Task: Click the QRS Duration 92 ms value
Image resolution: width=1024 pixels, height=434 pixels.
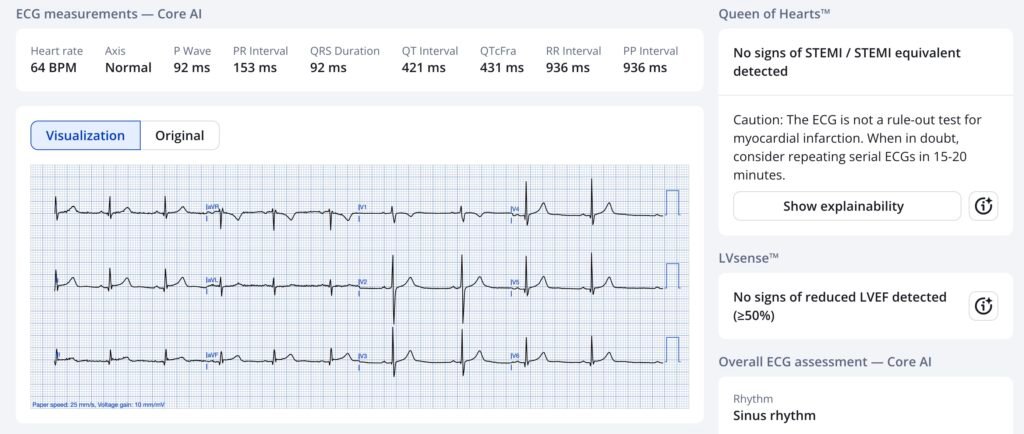Action: tap(328, 68)
